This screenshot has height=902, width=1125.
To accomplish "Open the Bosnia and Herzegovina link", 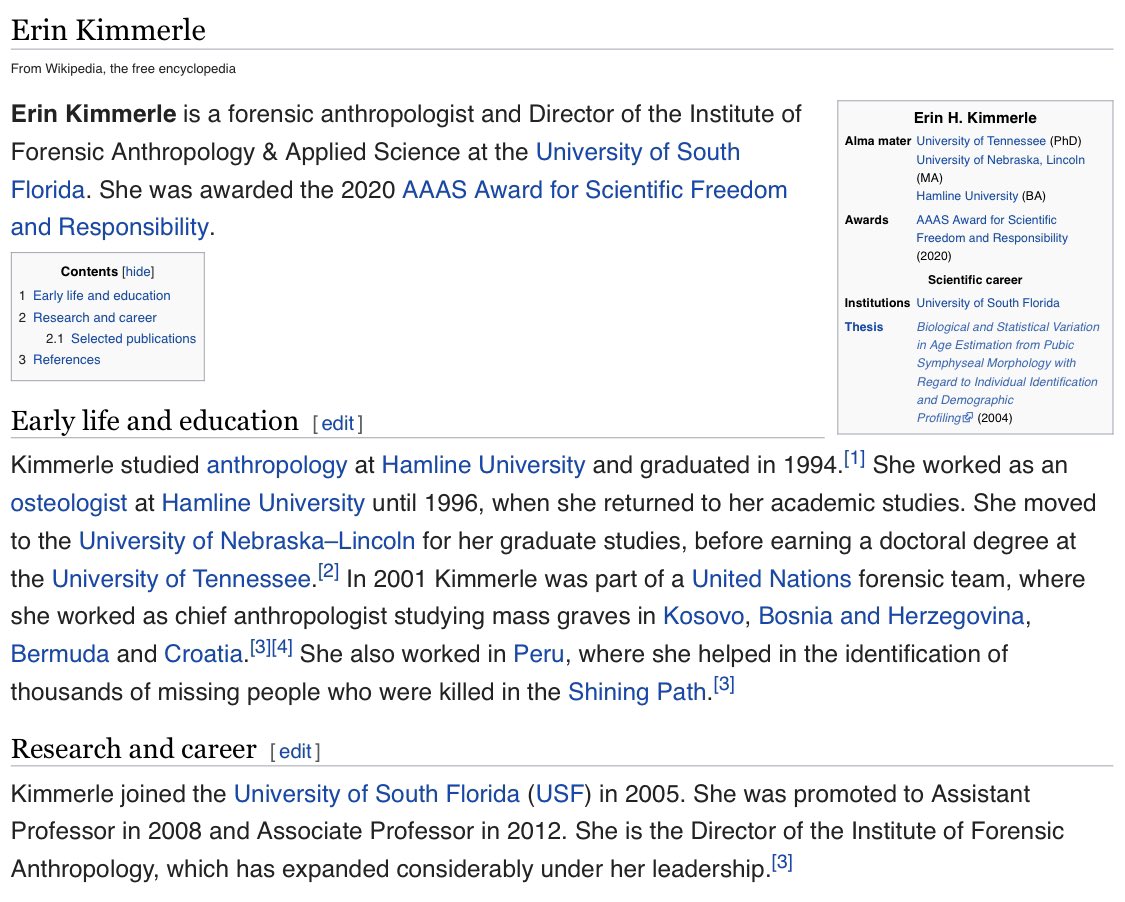I will pyautogui.click(x=891, y=616).
